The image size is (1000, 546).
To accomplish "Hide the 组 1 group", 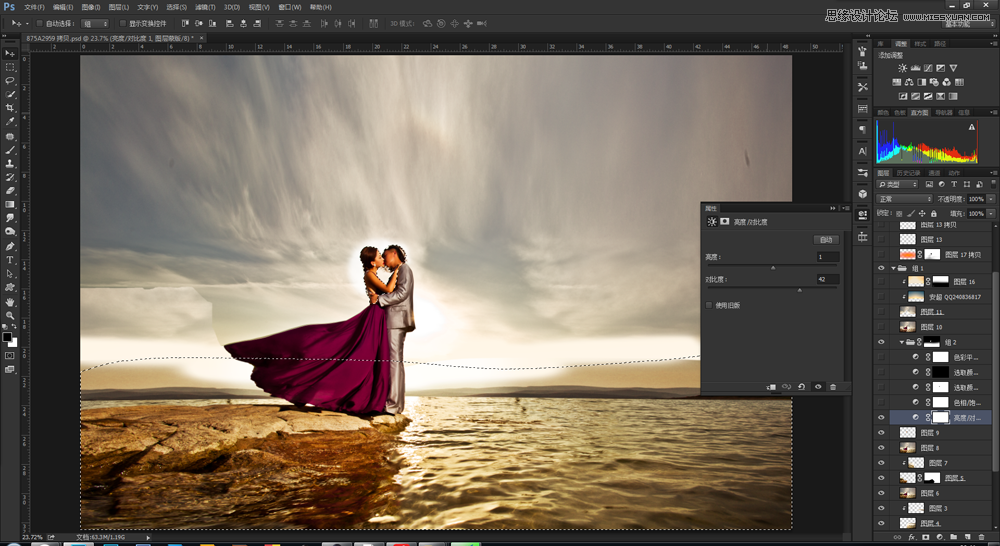I will click(x=881, y=269).
